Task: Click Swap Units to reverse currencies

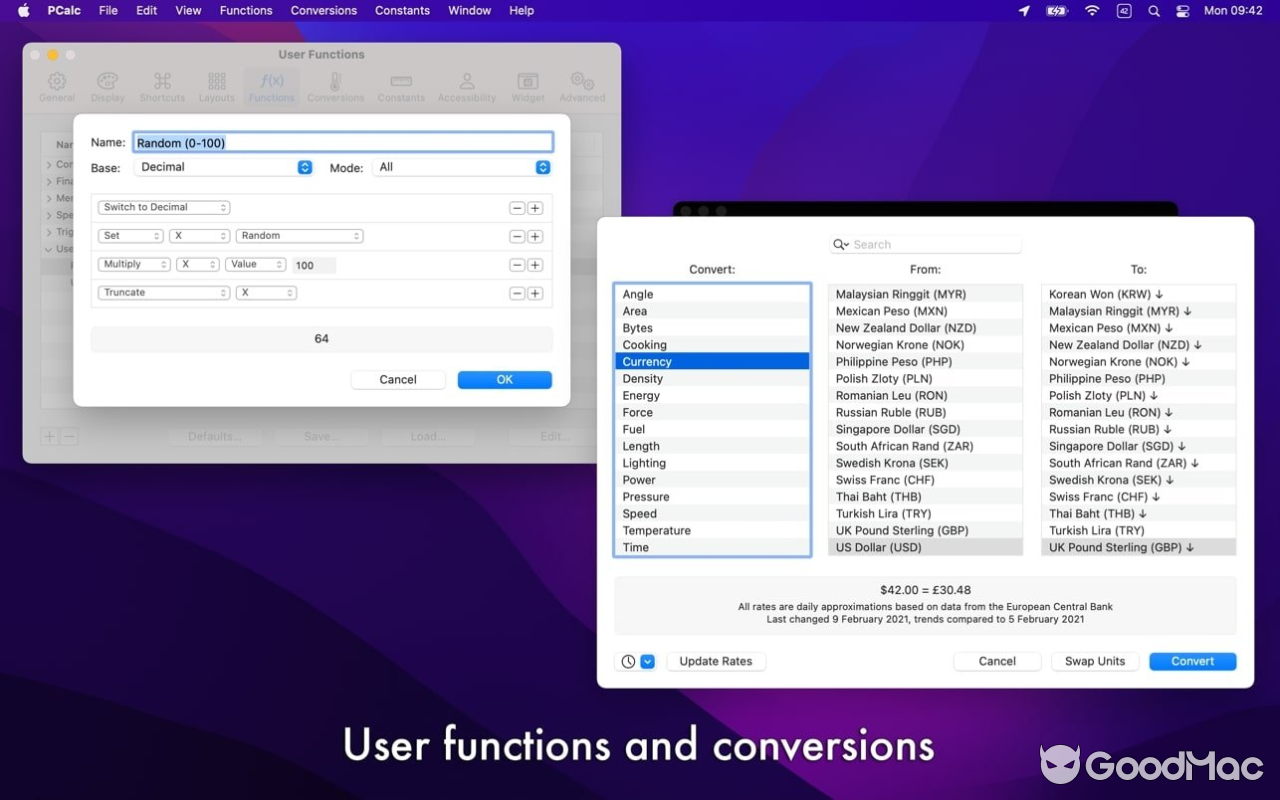Action: [x=1094, y=661]
